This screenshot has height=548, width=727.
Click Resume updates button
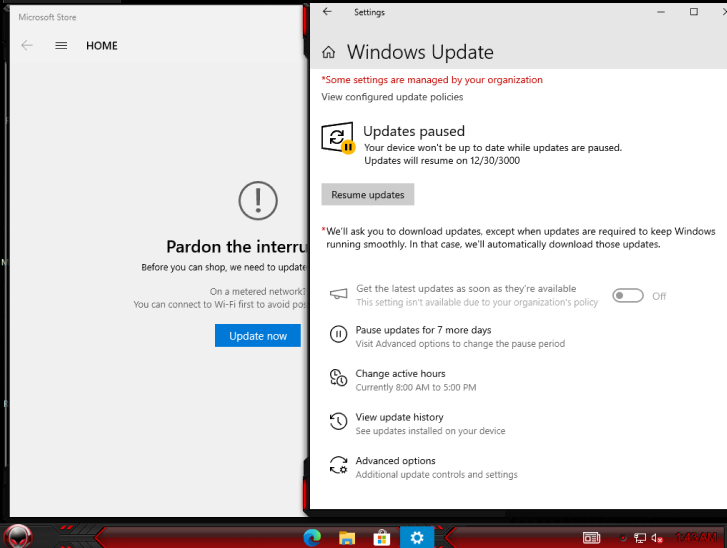[368, 195]
